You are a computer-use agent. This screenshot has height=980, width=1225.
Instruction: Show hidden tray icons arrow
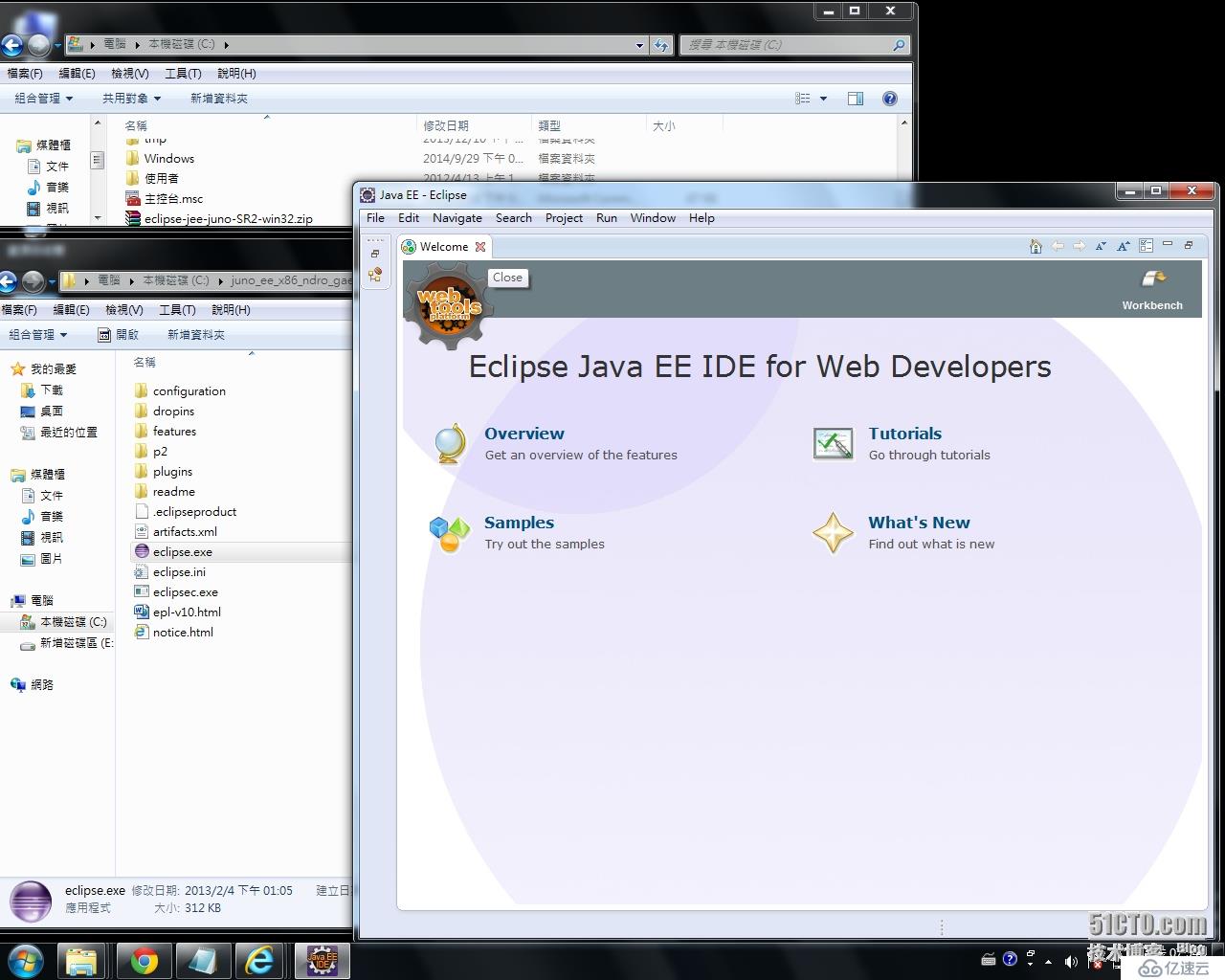1049,961
